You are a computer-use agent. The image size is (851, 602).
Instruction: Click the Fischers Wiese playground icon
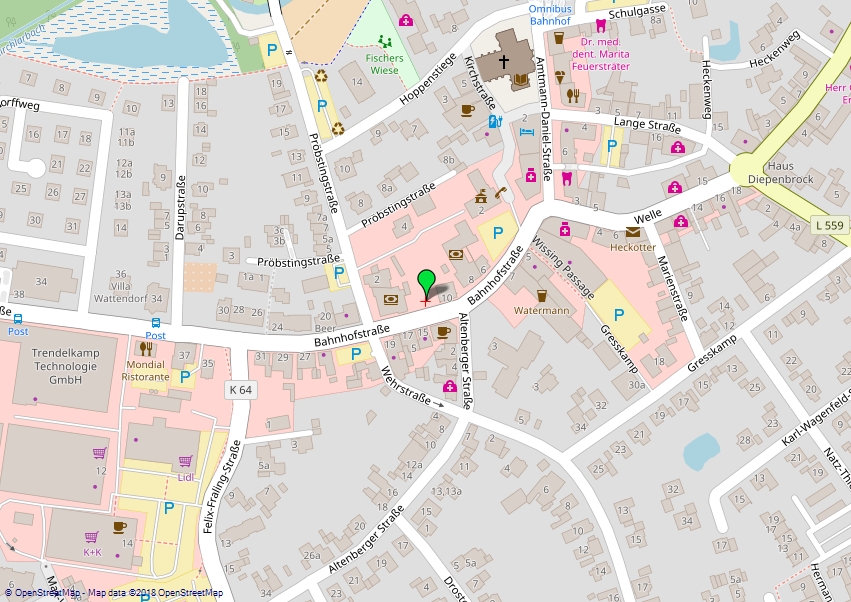tap(385, 42)
